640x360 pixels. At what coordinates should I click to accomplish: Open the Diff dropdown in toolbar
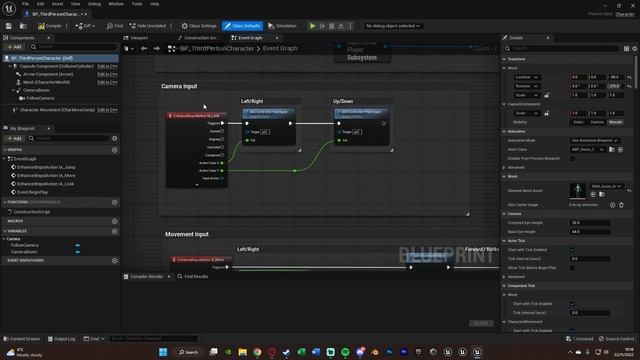(85, 26)
